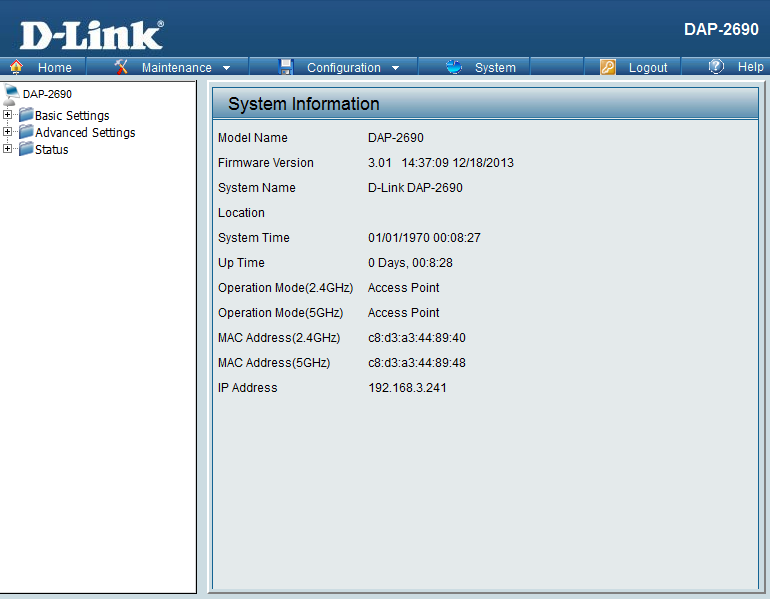This screenshot has height=599, width=770.
Task: Expand the Status tree node
Action: [x=7, y=148]
